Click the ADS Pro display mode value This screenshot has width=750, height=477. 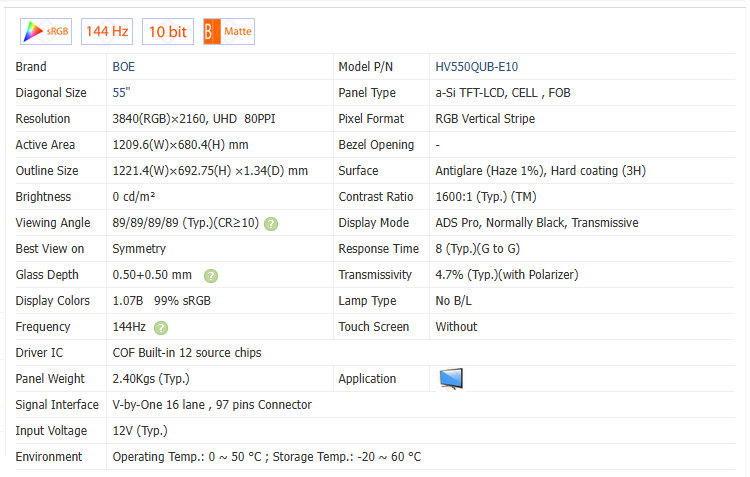(x=536, y=223)
